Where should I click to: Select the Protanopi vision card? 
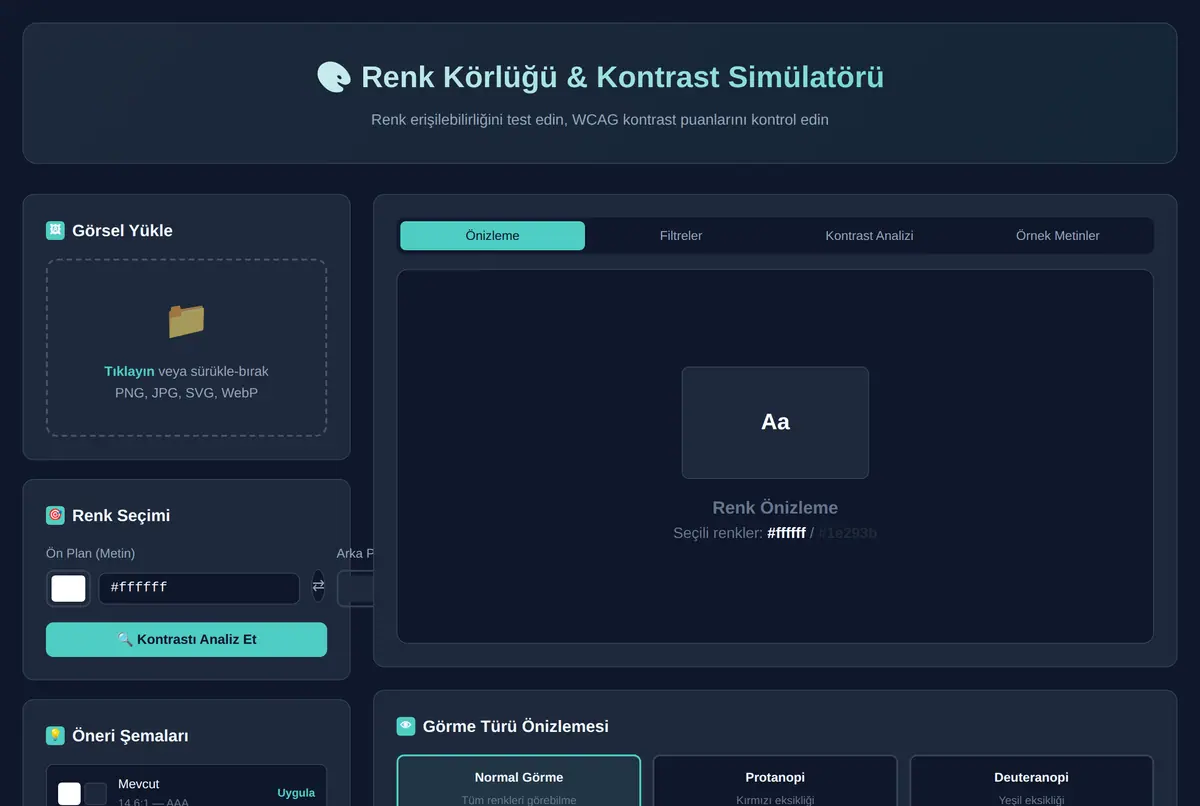(775, 781)
